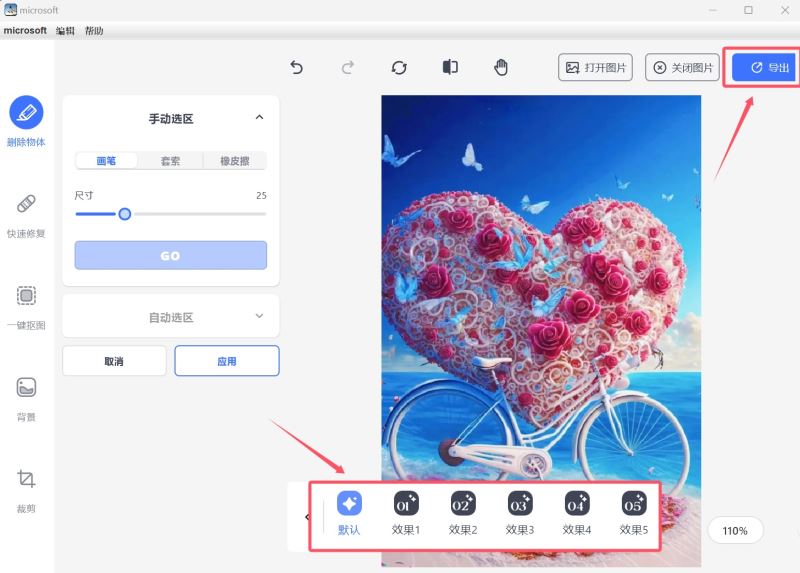Click the heart bicycle image on canvas
Viewport: 800px width, 573px height.
coord(541,331)
